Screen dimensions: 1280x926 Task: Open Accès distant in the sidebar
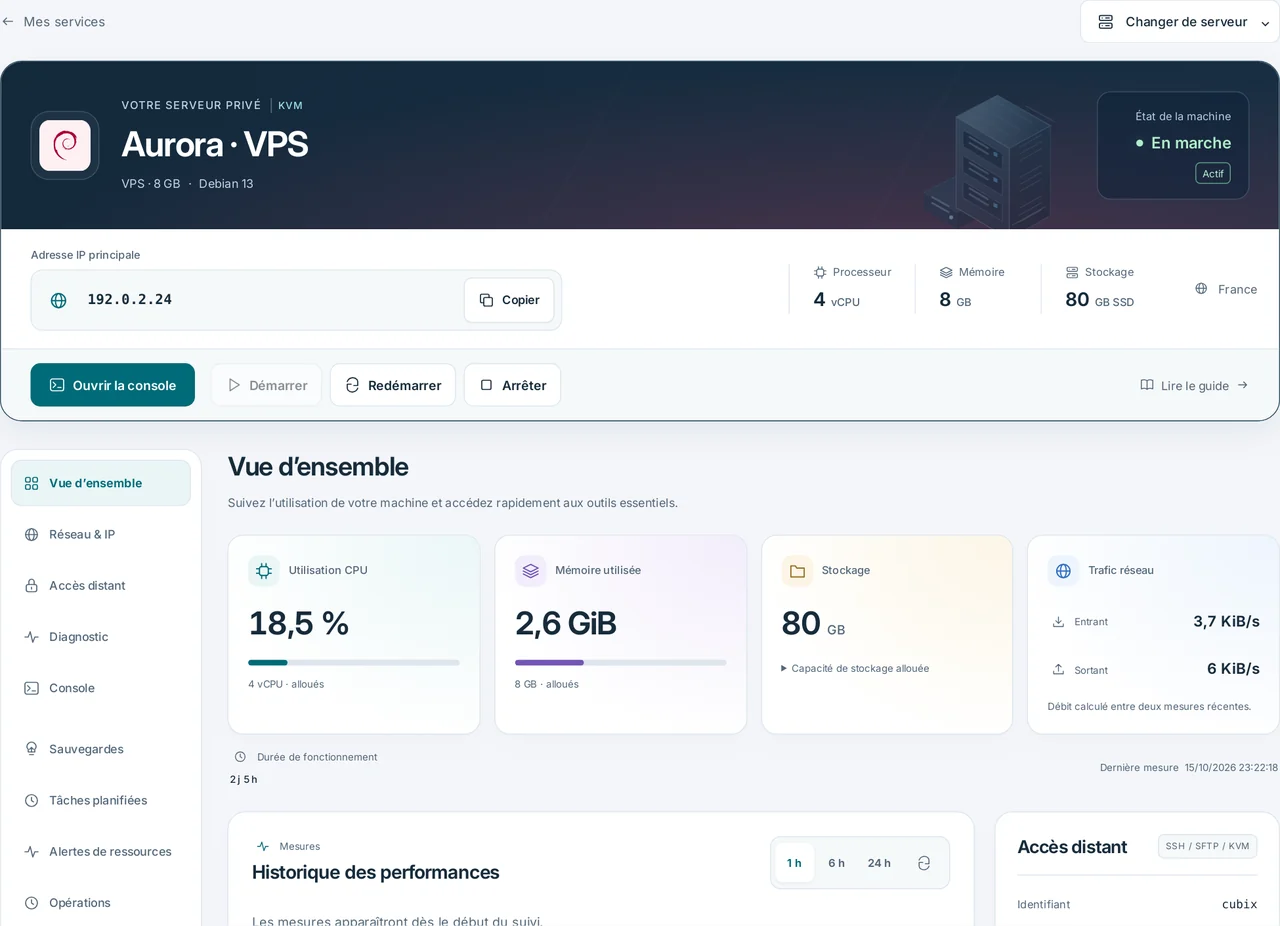[101, 585]
